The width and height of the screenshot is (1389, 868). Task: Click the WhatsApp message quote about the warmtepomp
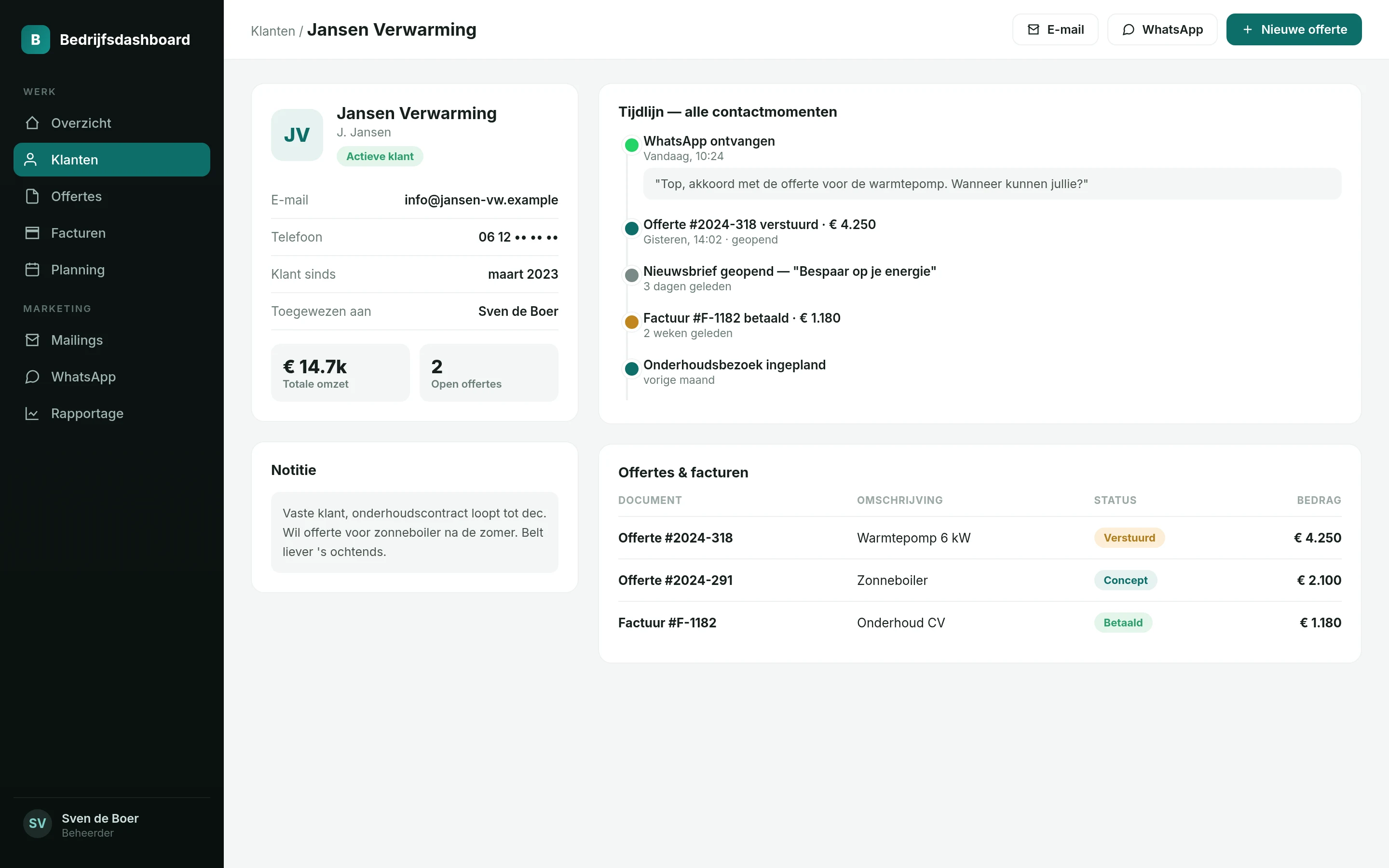[x=992, y=184]
